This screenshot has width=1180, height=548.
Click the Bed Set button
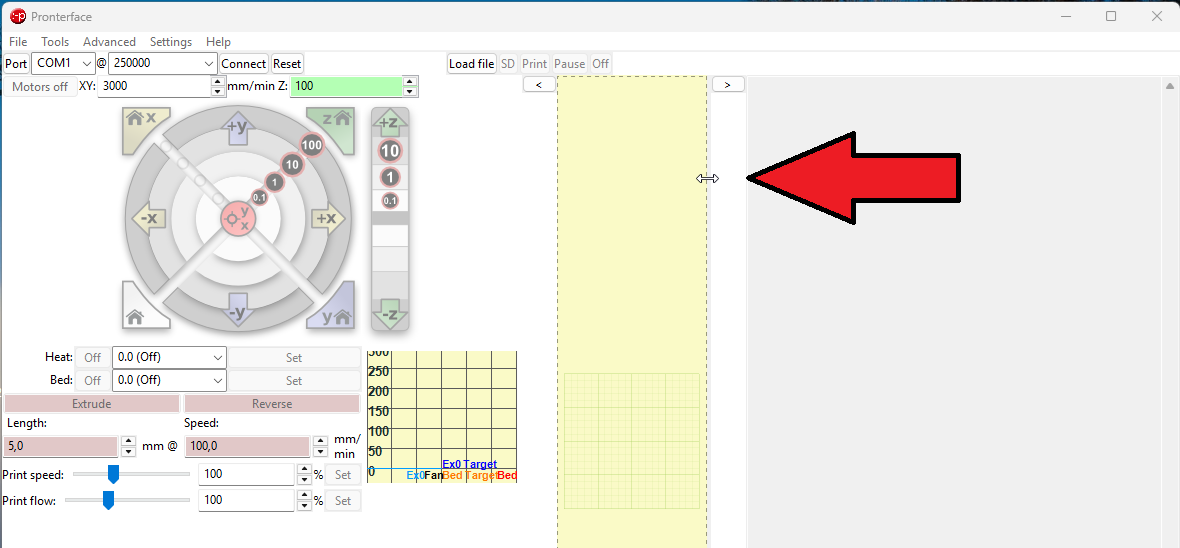[x=294, y=380]
